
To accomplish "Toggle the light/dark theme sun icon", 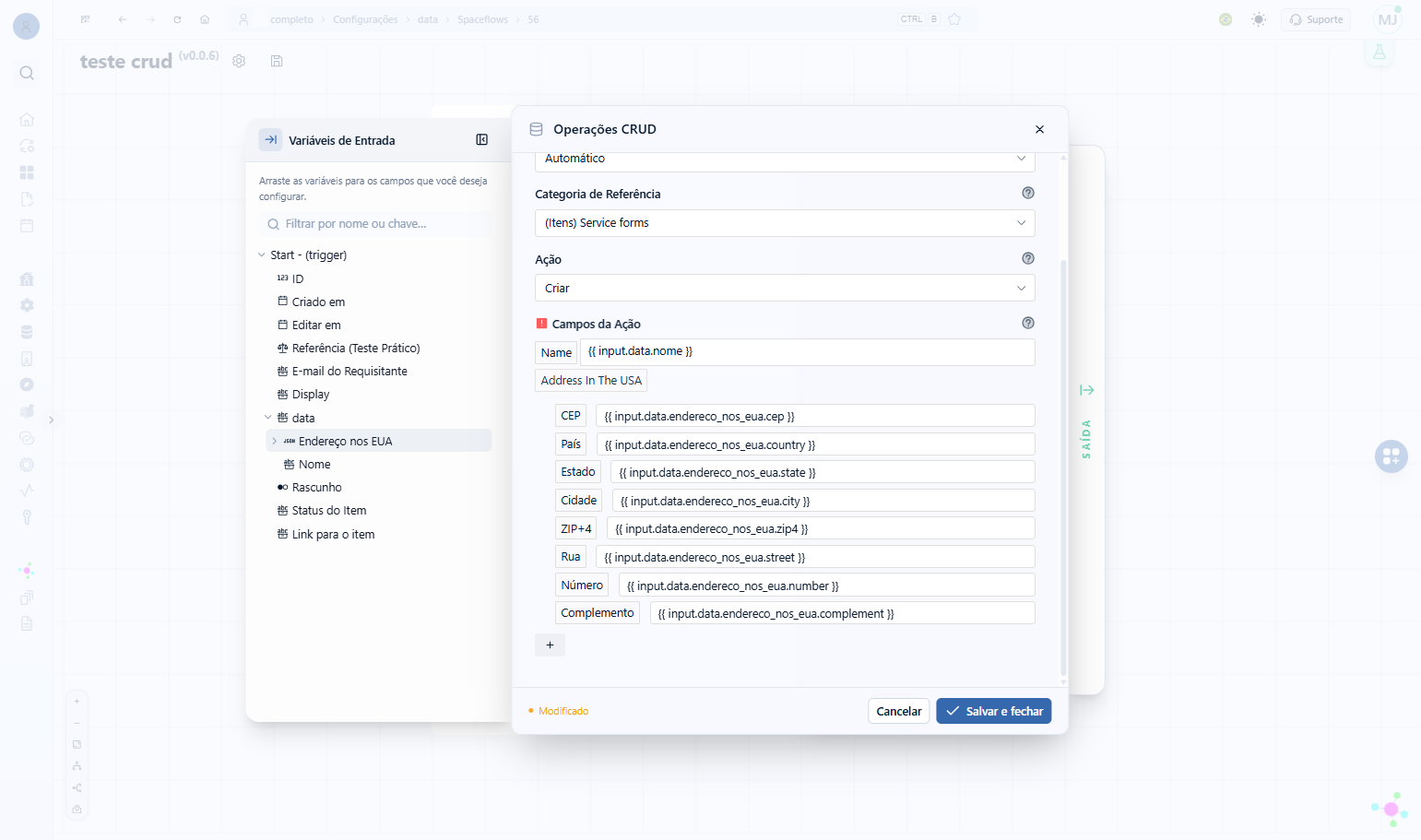I will (x=1259, y=19).
